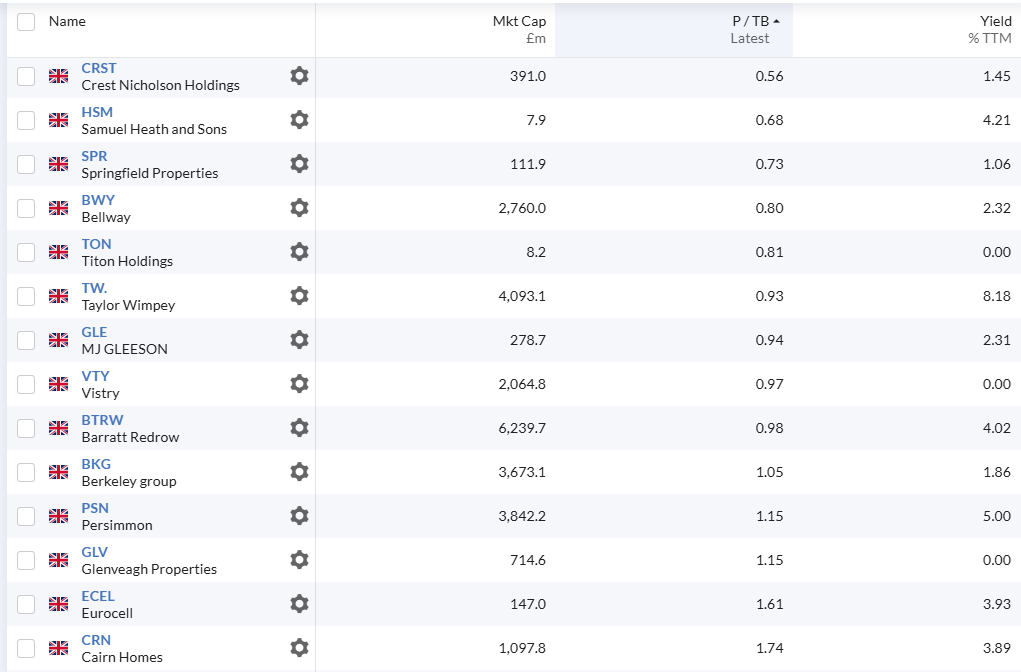Open the gear menu for Titon Holdings
1021x672 pixels.
point(299,252)
